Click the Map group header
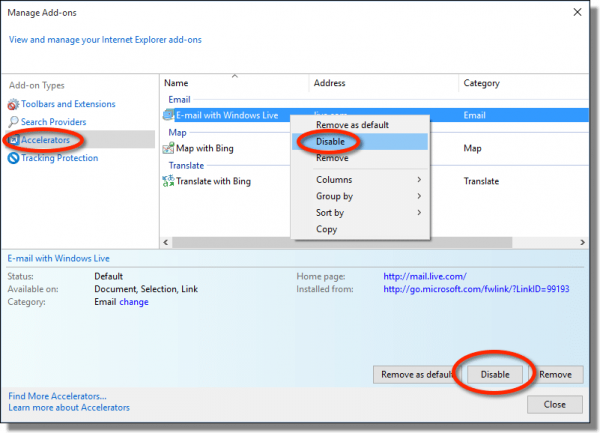The height and width of the screenshot is (433, 600). coord(177,133)
